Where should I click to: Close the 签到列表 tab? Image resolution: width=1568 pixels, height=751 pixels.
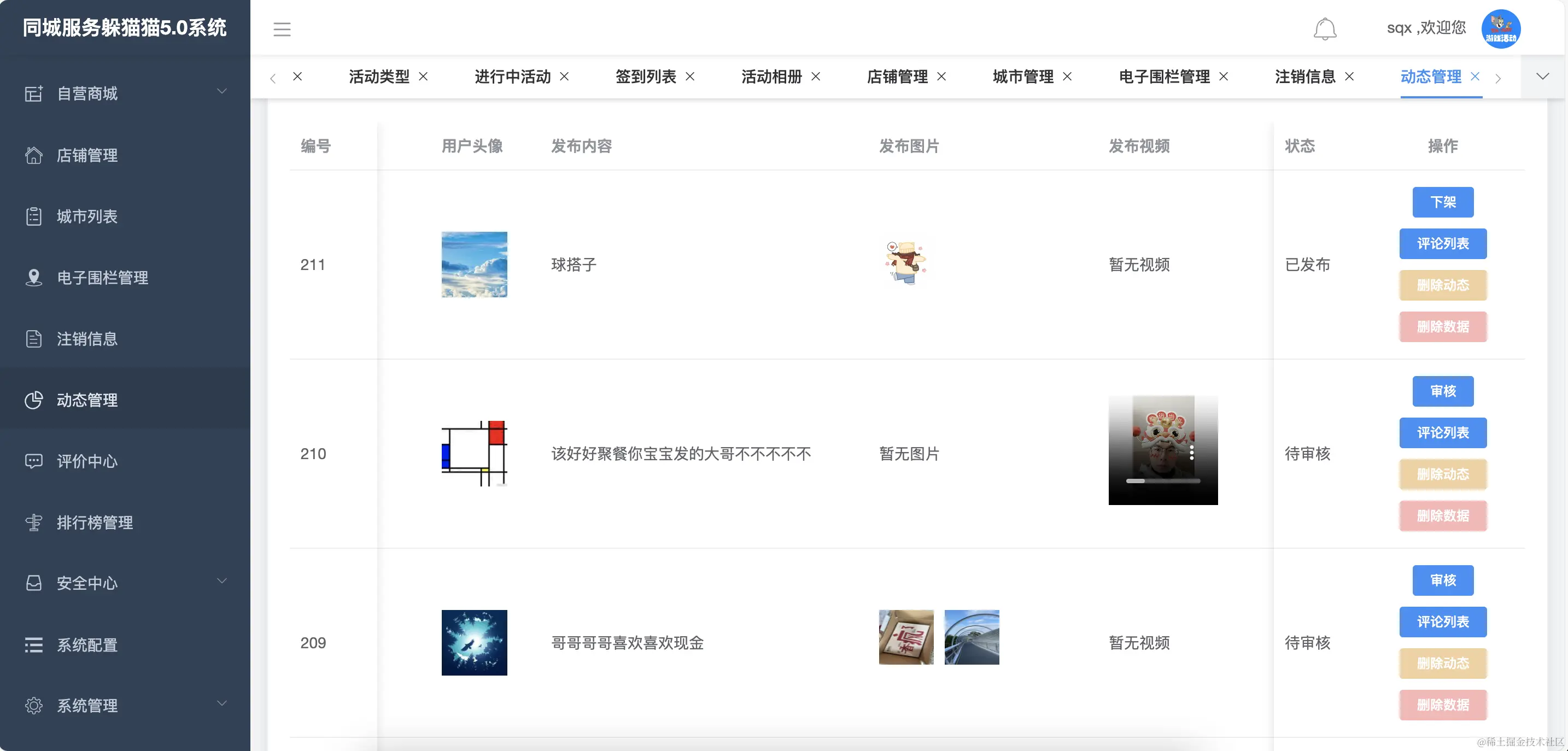click(x=691, y=77)
